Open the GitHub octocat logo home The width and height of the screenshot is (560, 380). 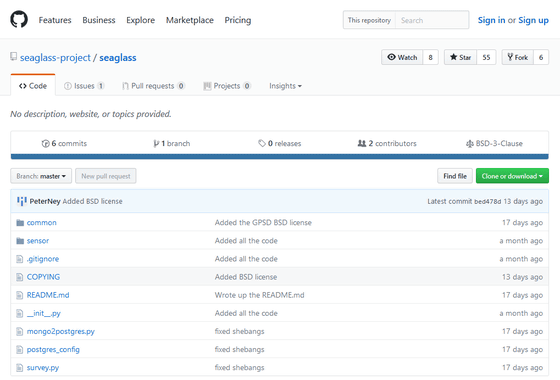tap(19, 19)
